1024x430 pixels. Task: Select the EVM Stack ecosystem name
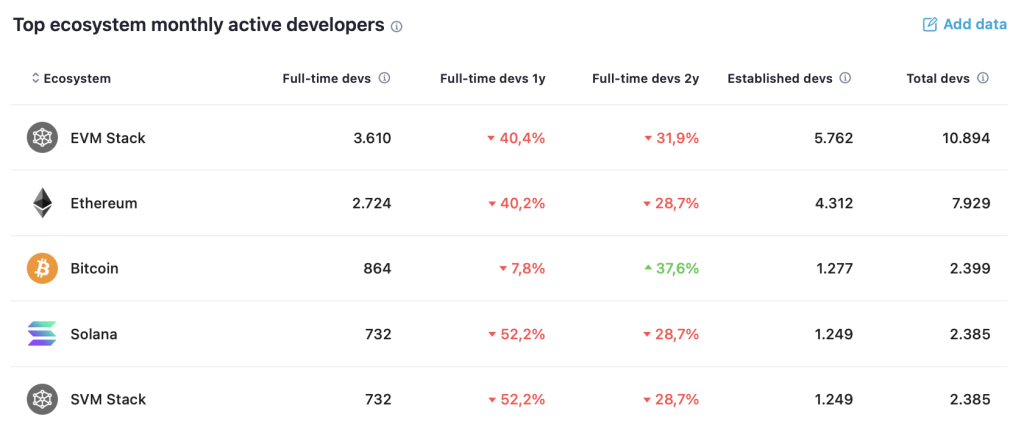(108, 138)
